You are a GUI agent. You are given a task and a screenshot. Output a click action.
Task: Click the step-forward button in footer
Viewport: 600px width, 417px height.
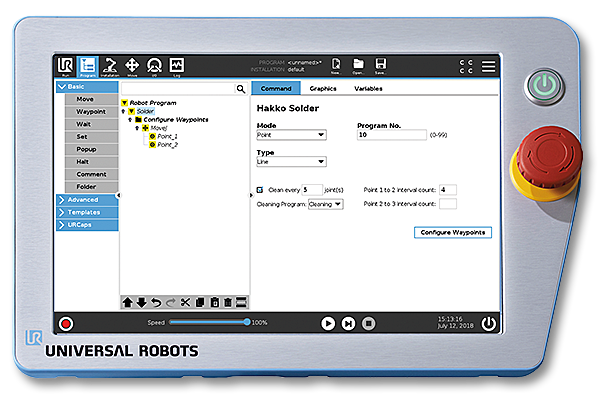point(348,324)
